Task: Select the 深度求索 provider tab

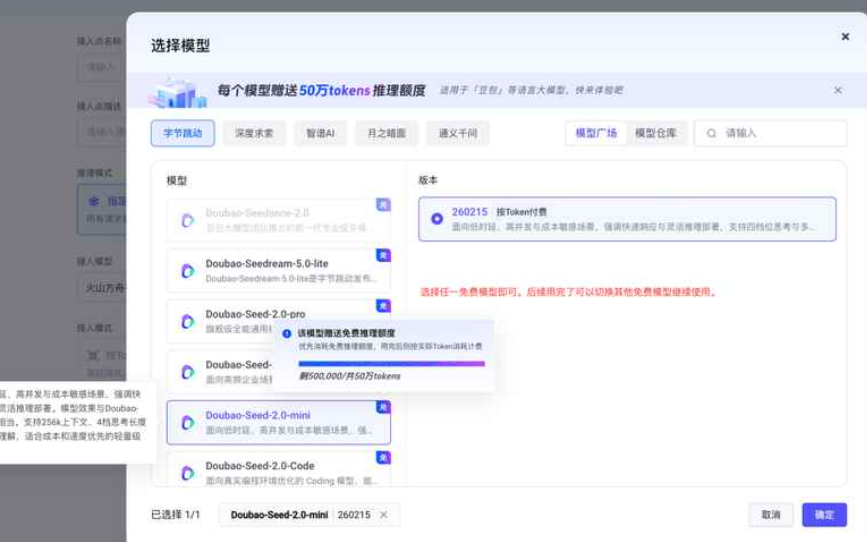Action: tap(254, 133)
